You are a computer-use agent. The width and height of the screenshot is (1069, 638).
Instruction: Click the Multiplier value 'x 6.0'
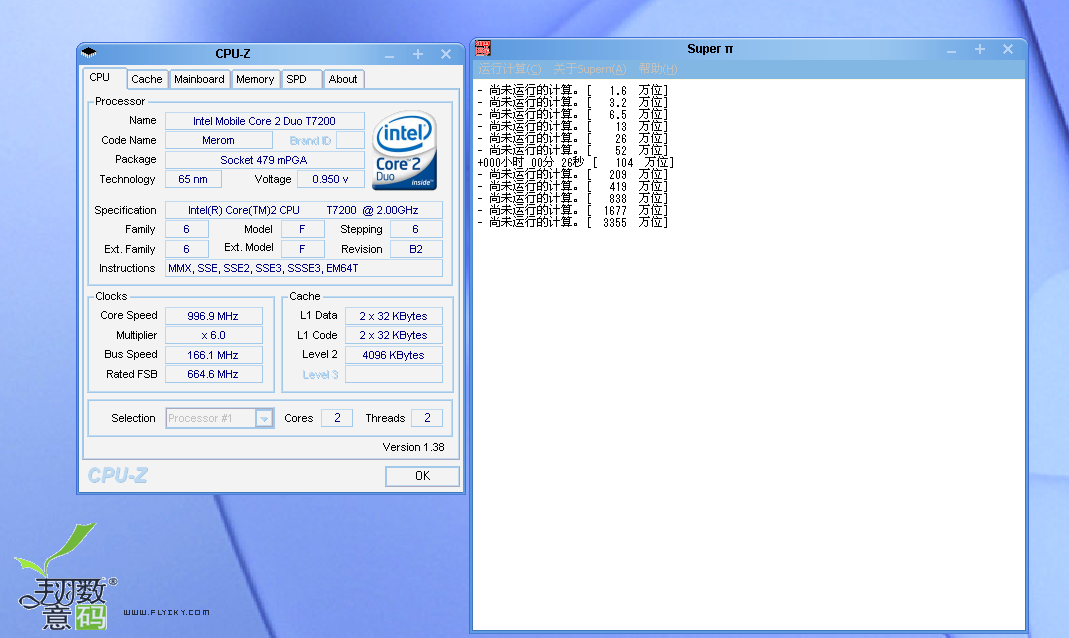(x=213, y=335)
